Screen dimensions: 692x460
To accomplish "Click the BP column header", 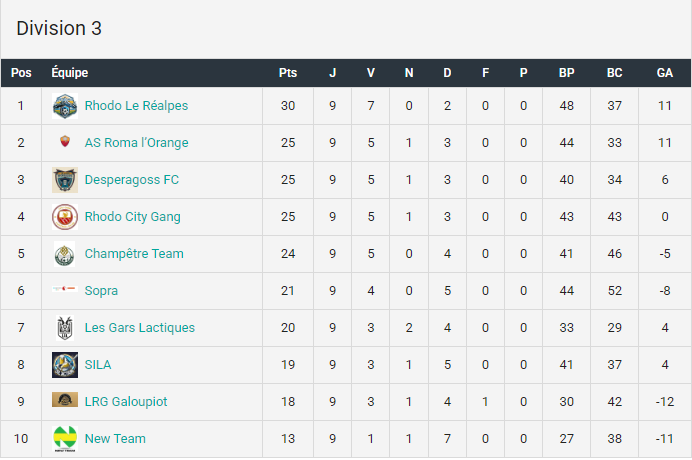I will (x=567, y=73).
